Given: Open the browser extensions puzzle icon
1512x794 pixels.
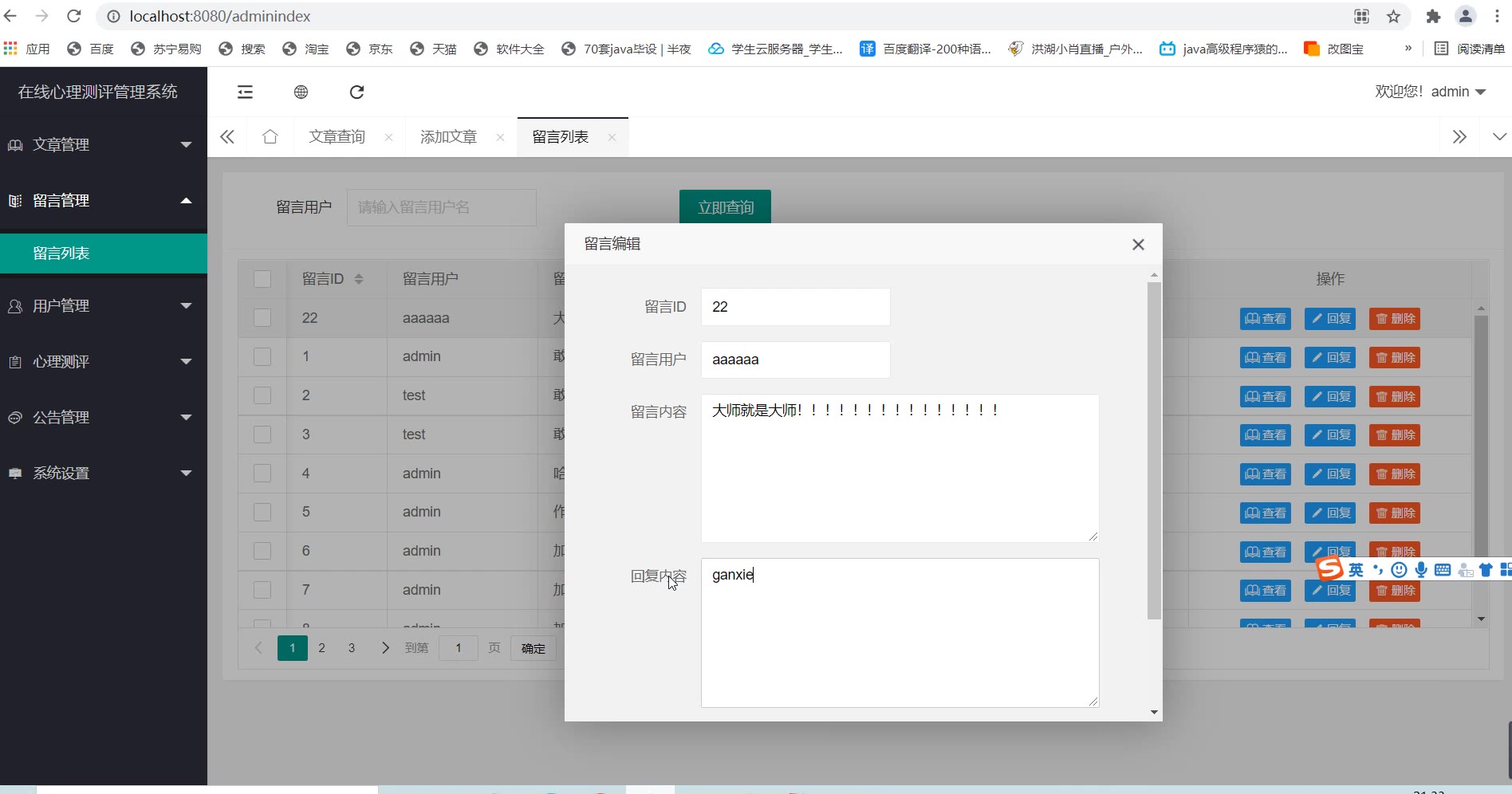Looking at the screenshot, I should tap(1433, 16).
